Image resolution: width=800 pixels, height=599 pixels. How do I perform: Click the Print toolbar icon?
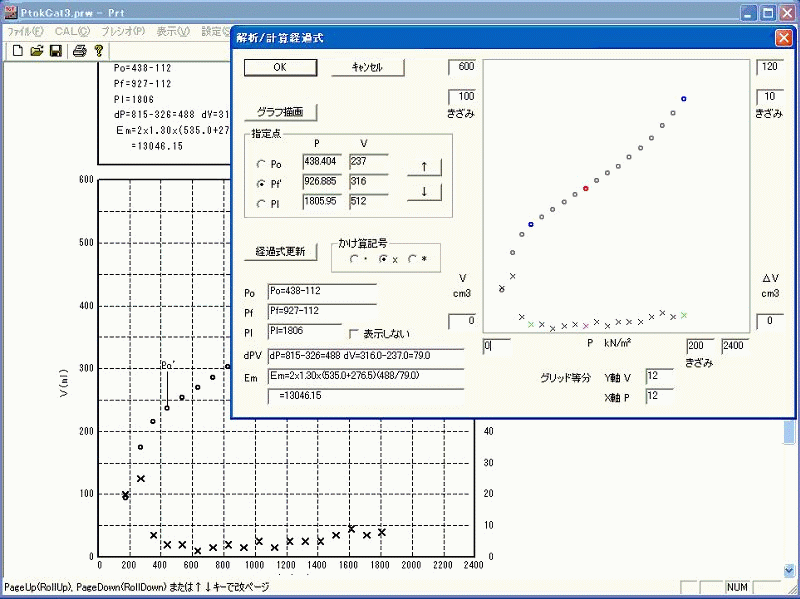[78, 50]
